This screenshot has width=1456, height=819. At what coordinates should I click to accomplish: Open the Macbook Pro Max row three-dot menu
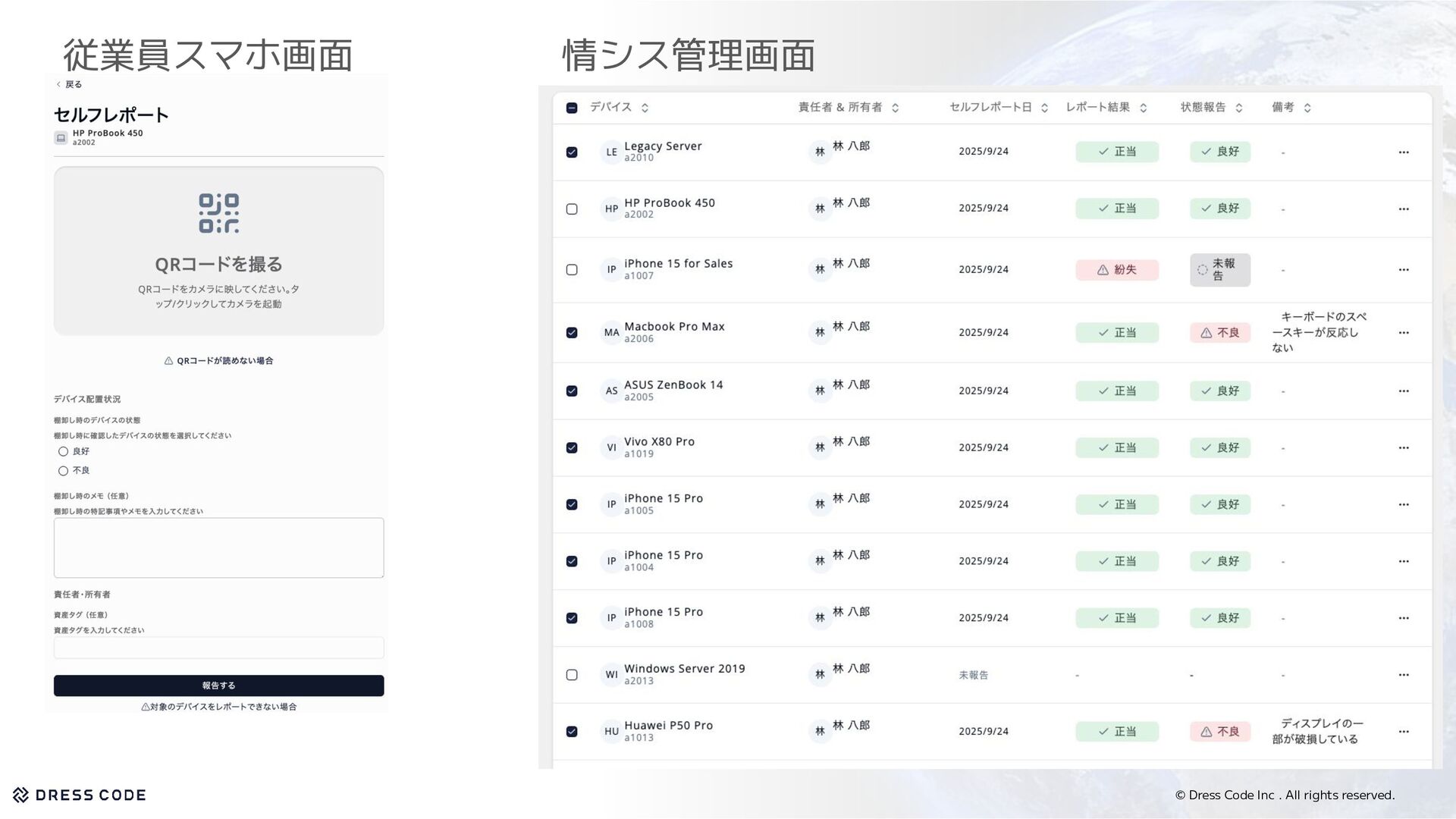point(1403,333)
